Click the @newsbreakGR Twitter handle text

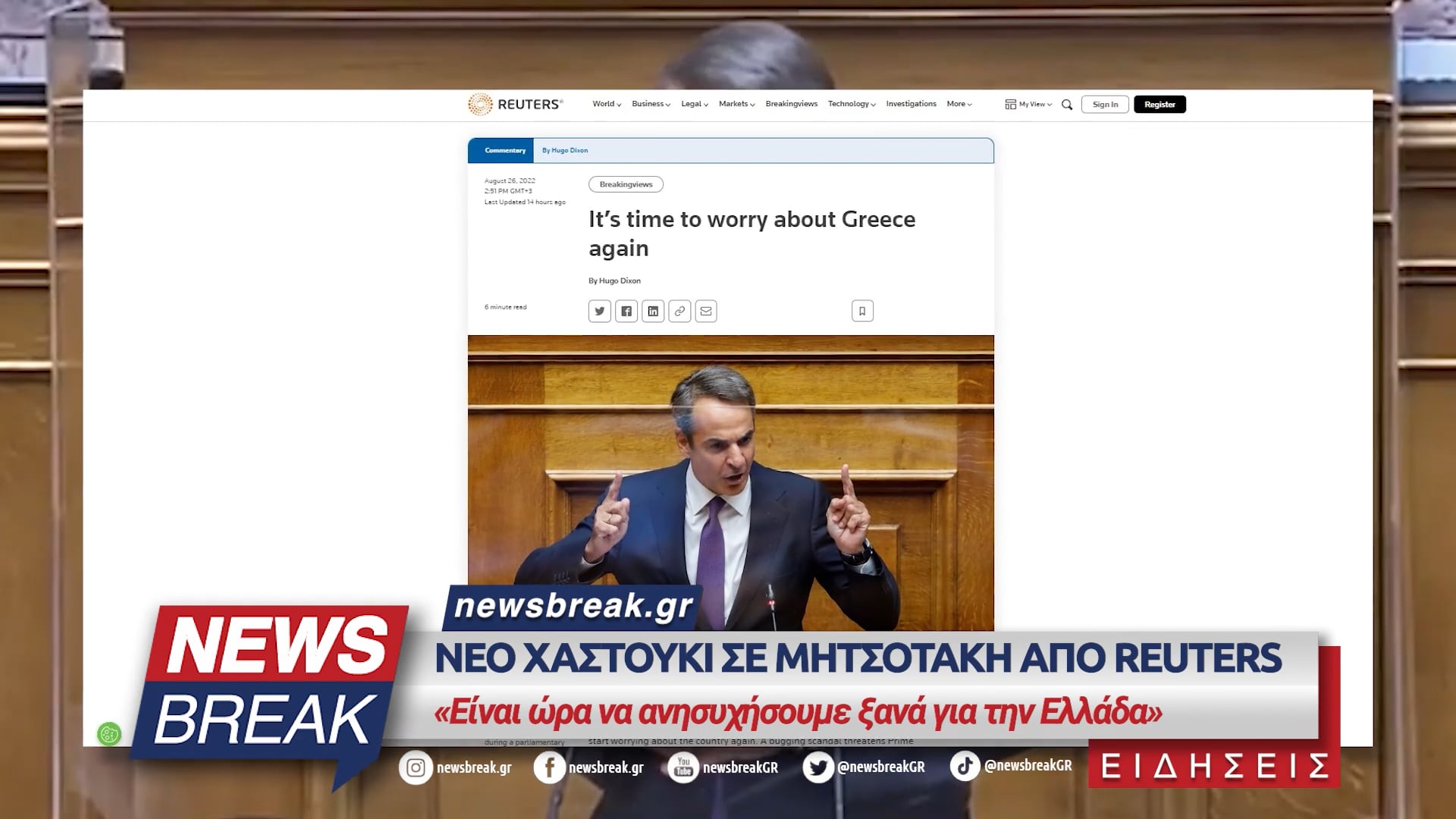click(x=881, y=767)
